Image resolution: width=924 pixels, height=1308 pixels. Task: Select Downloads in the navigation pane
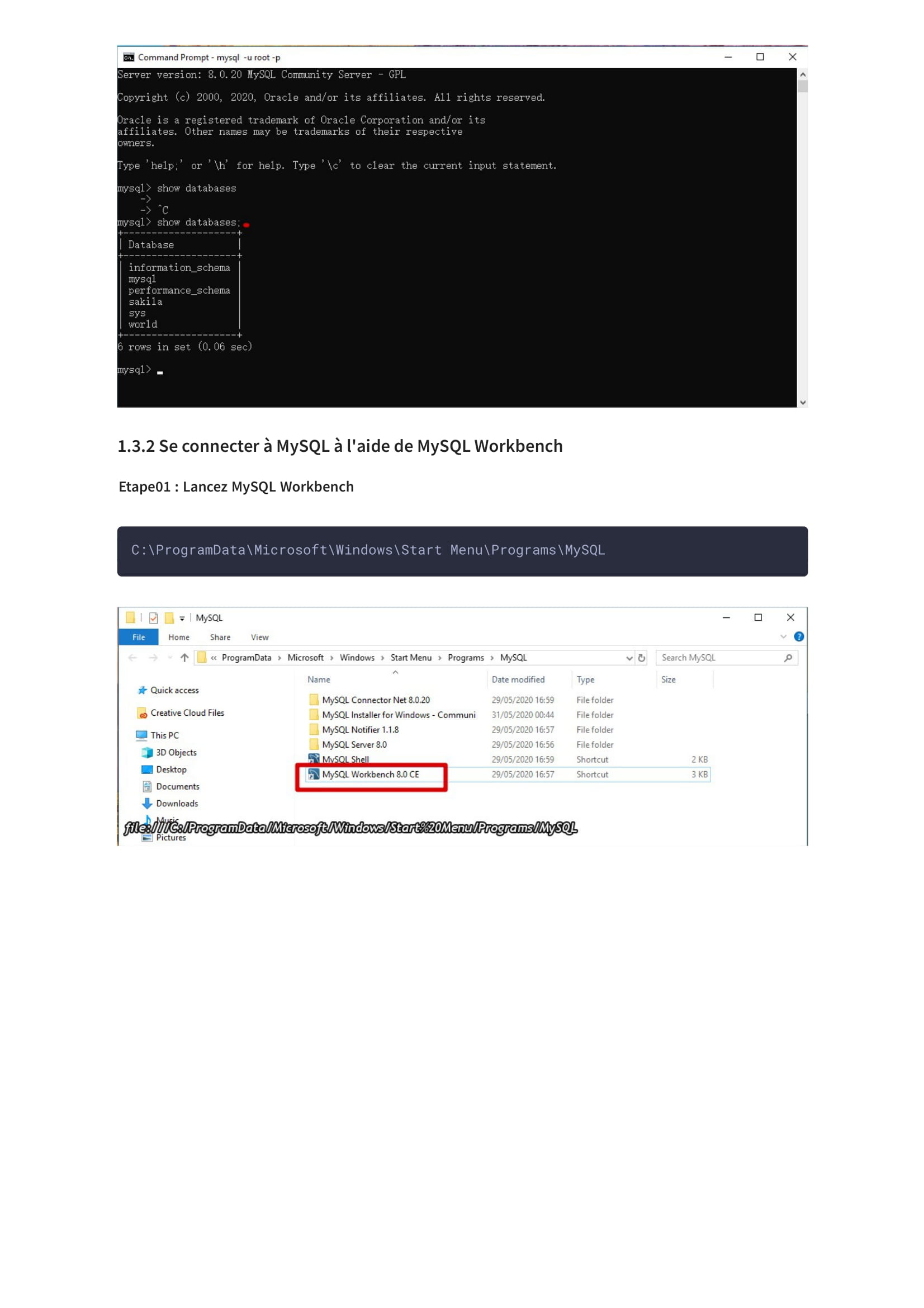tap(170, 803)
